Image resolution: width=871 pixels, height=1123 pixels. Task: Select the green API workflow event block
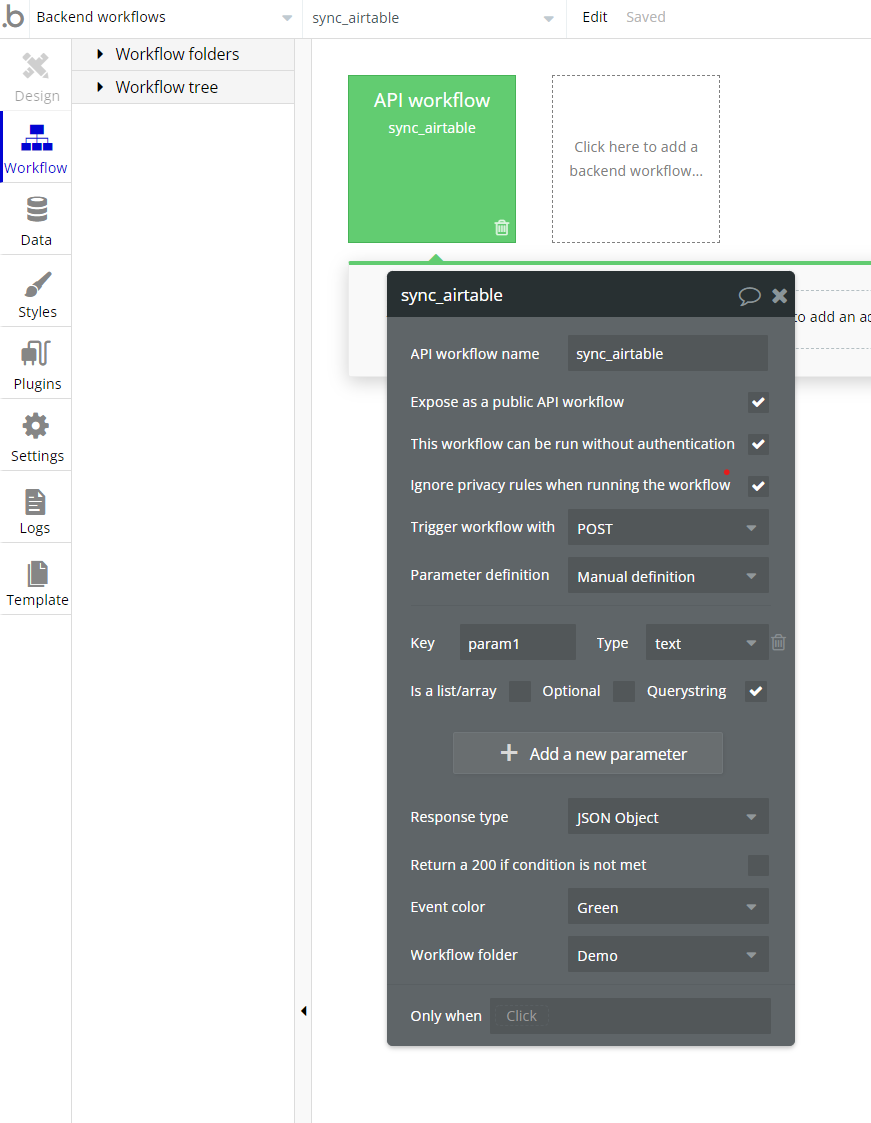432,159
